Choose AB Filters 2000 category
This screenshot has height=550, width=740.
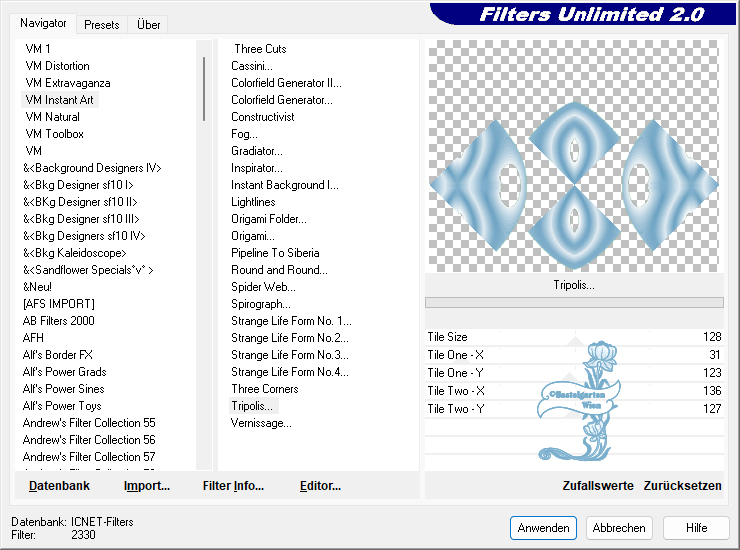coord(59,321)
